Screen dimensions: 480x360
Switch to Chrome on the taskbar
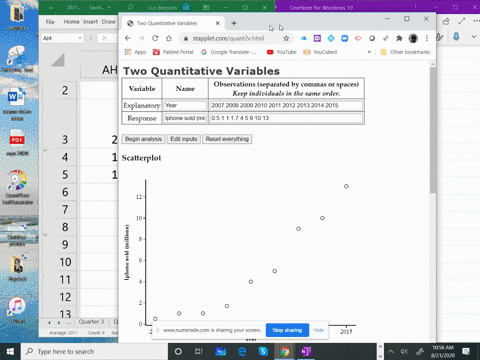284,352
